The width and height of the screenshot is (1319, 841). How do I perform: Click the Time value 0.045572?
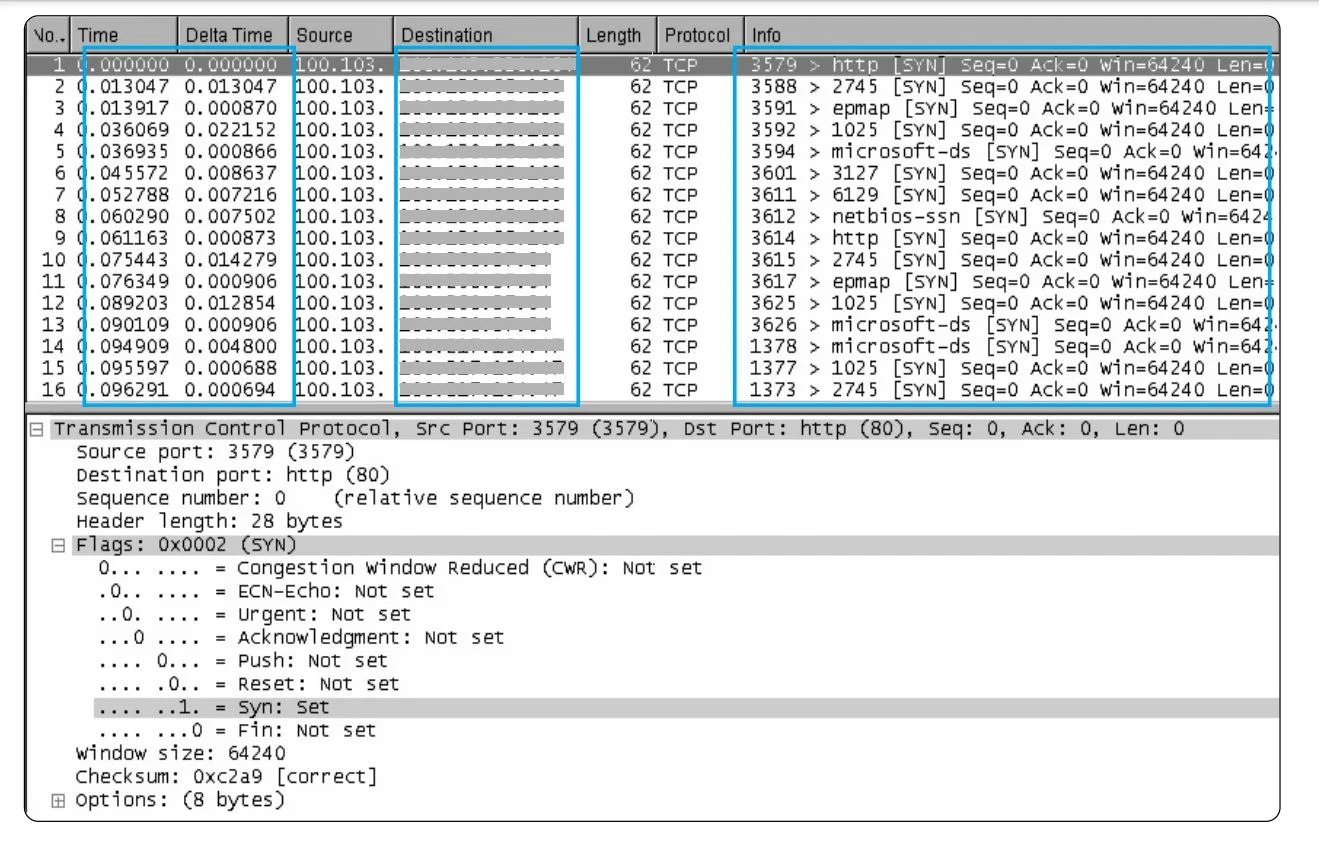click(x=122, y=173)
